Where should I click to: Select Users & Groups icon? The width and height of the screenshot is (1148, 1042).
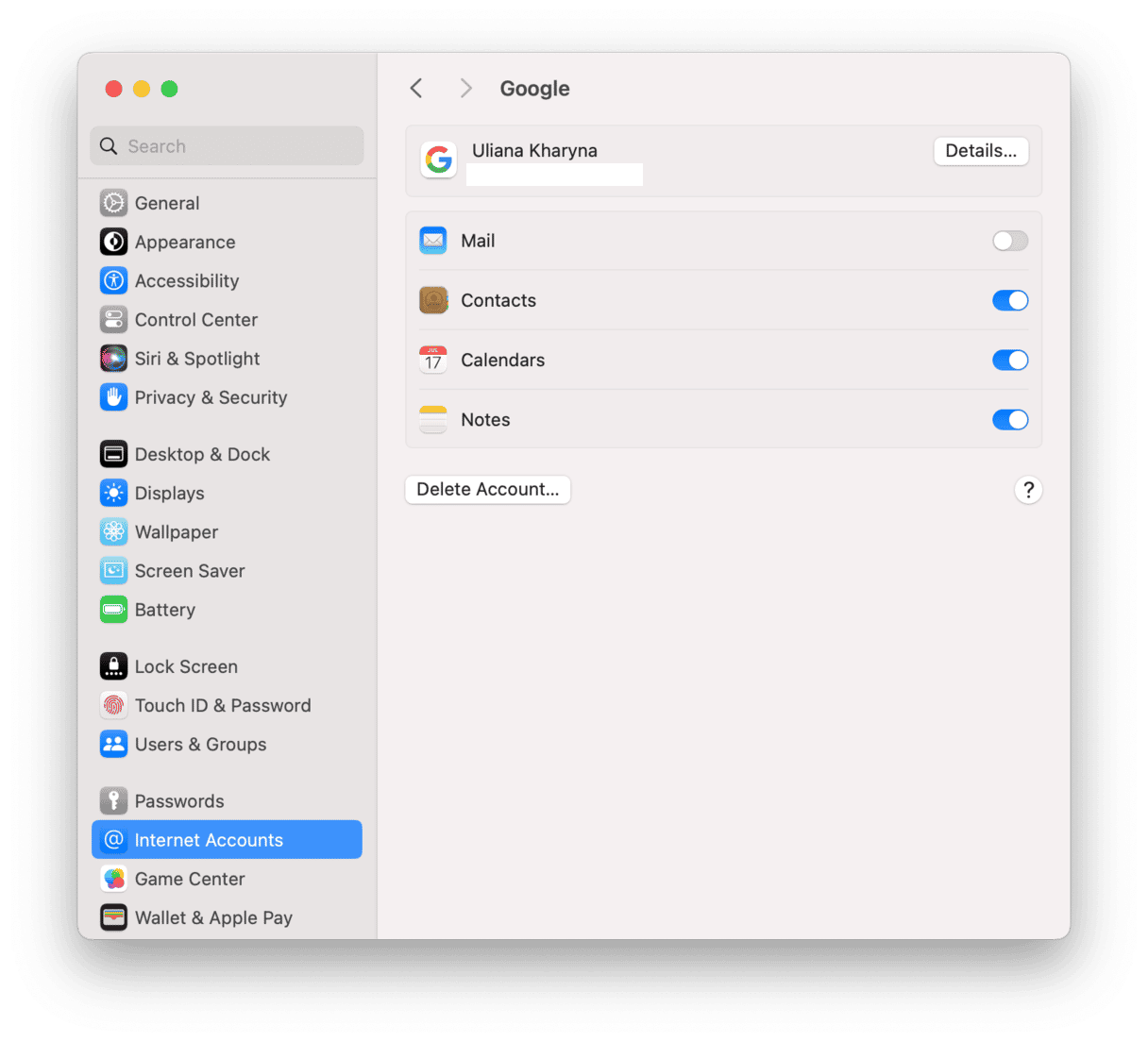click(x=113, y=744)
